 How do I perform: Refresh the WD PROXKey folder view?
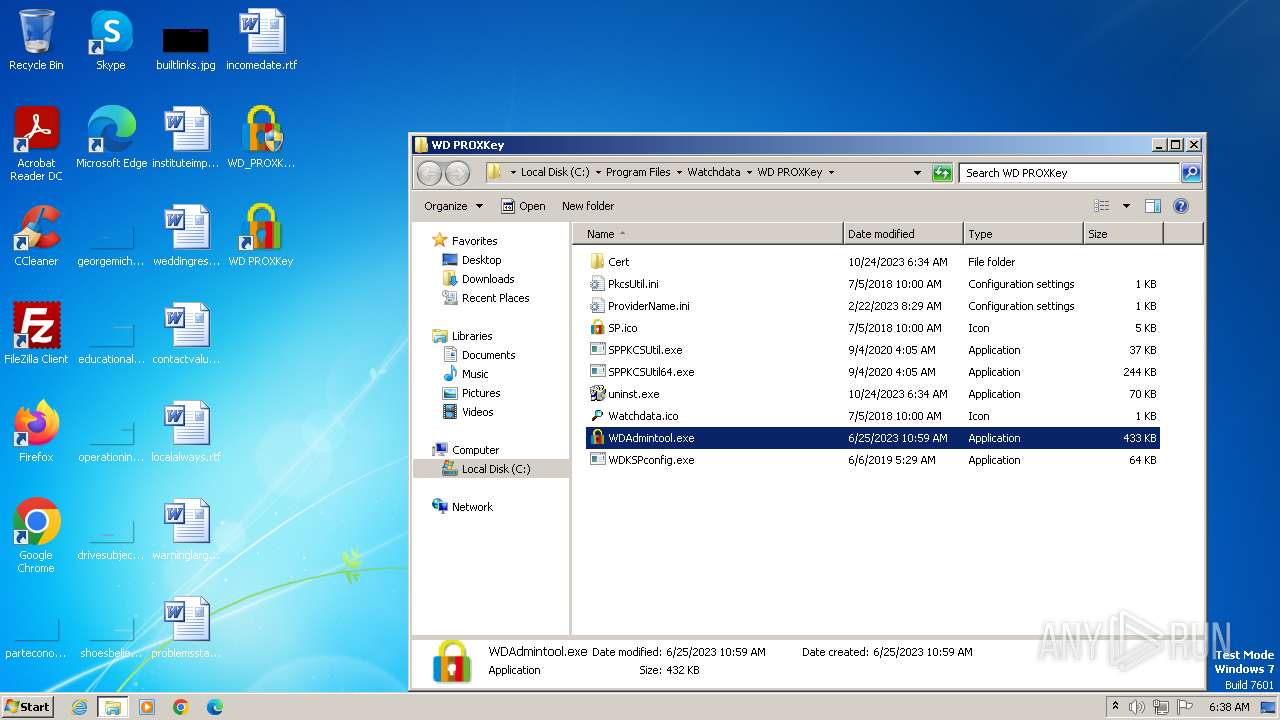942,173
